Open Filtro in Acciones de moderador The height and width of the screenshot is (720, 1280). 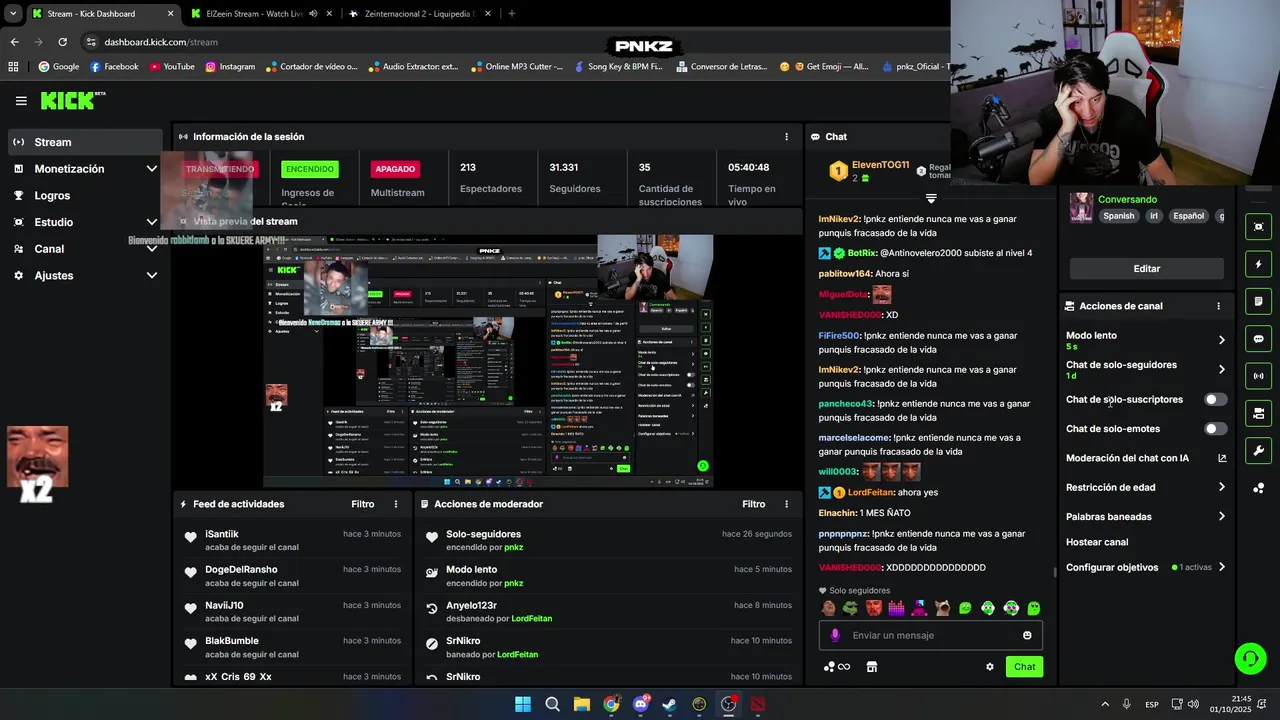point(754,504)
